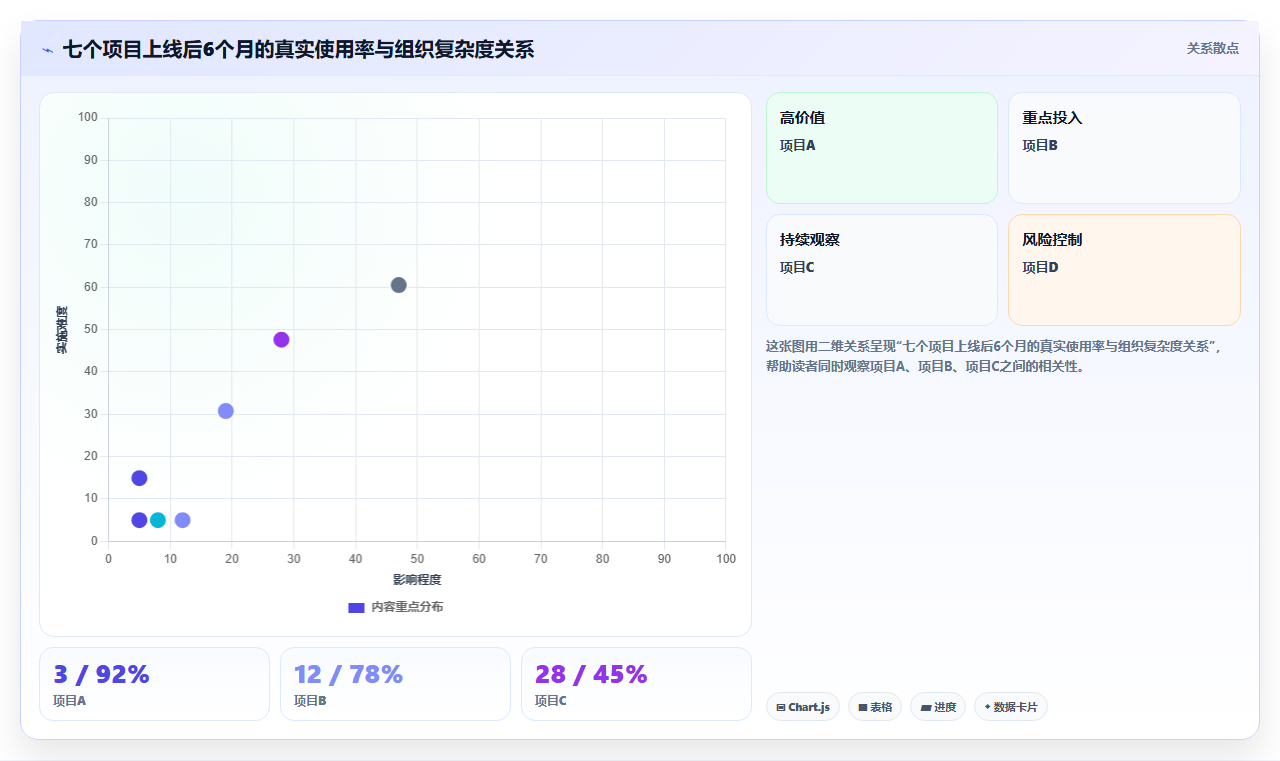Viewport: 1280px width, 761px height.
Task: Click the 28 / 45% stat card
Action: tap(636, 684)
